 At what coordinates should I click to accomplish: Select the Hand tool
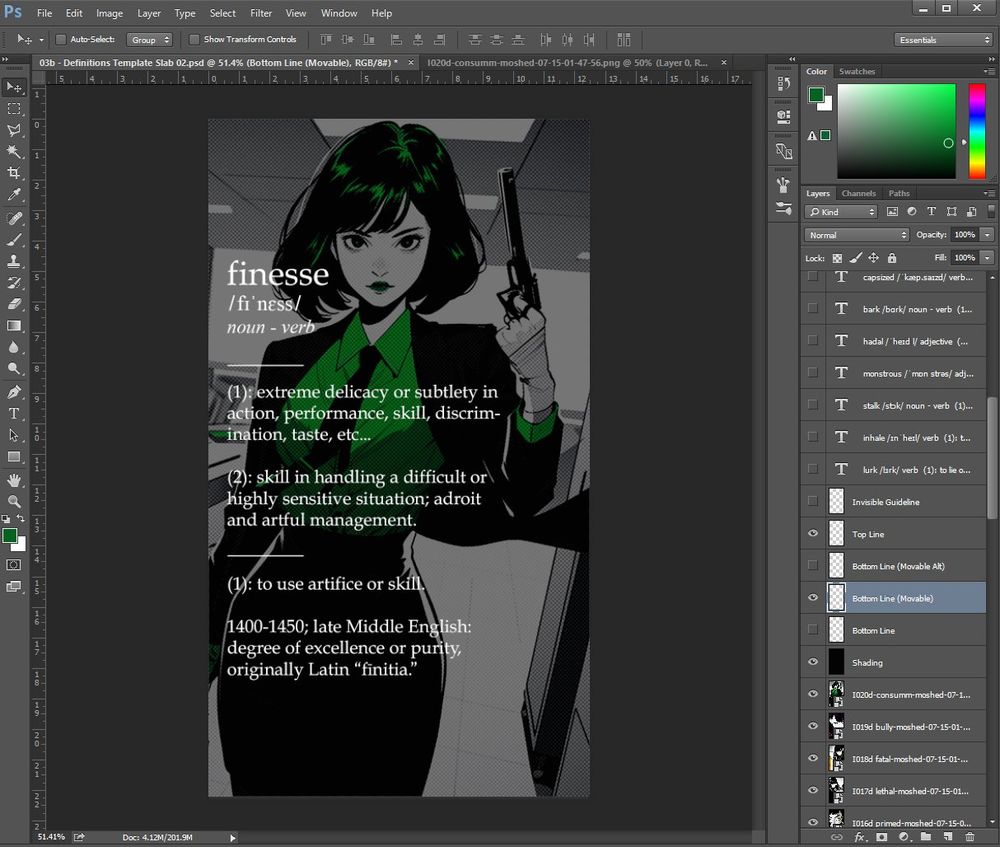pyautogui.click(x=14, y=479)
